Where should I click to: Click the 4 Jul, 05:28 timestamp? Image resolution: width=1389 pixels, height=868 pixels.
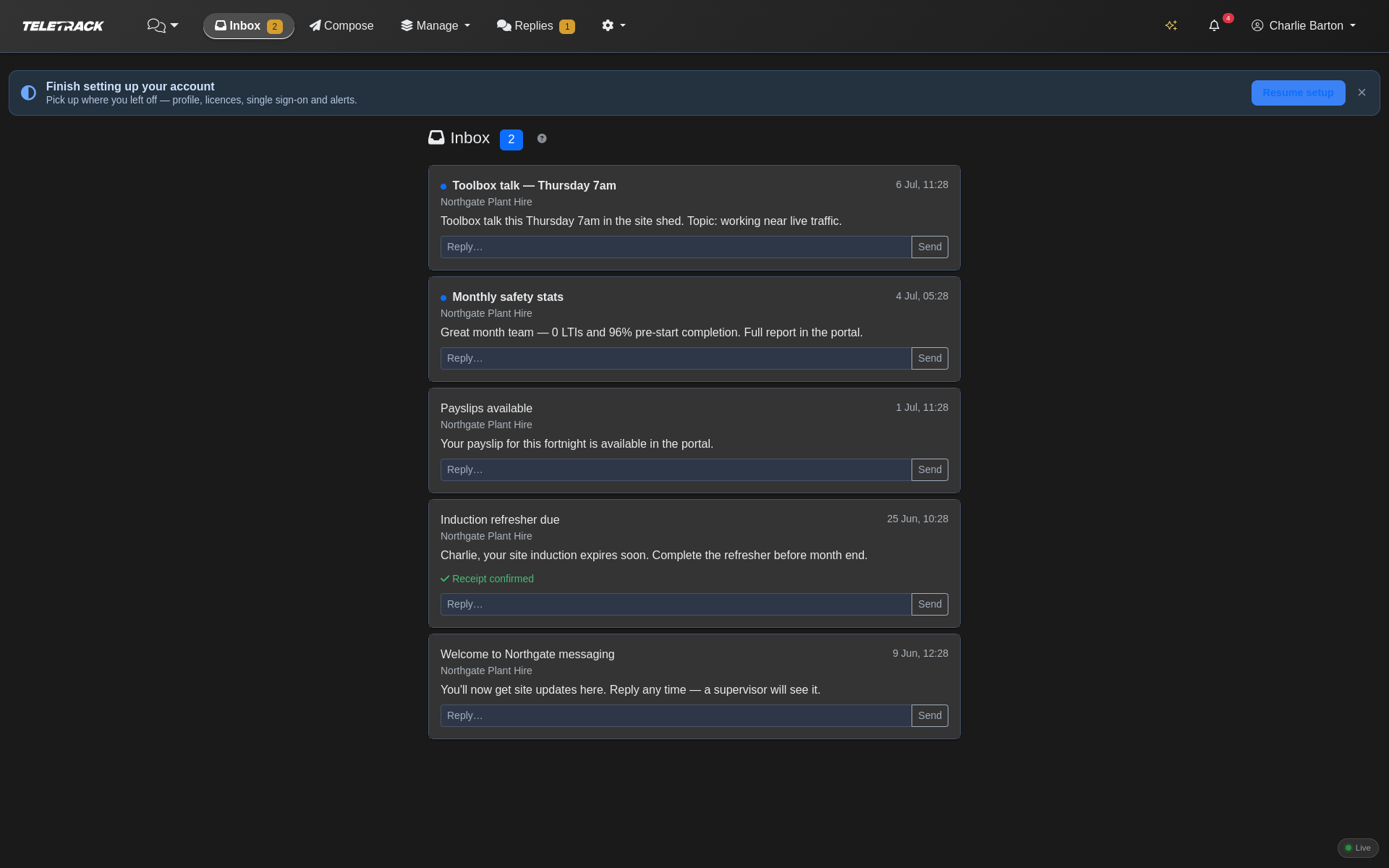click(x=922, y=297)
